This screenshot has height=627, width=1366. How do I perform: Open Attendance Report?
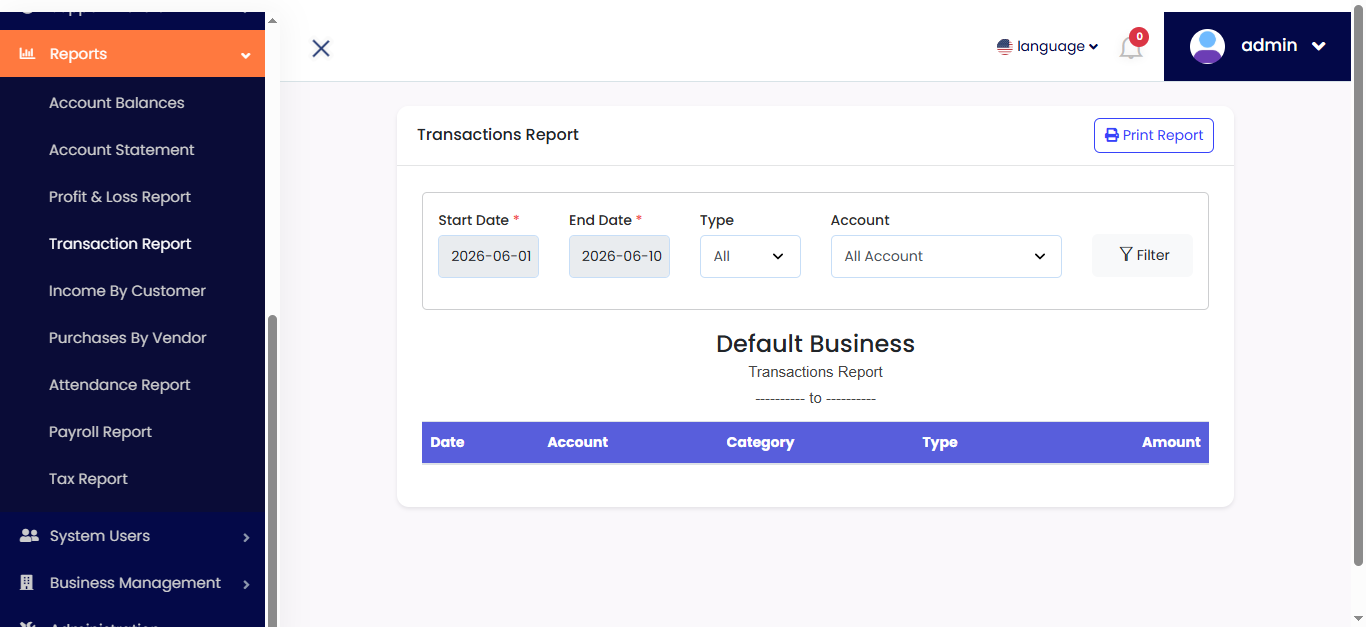[119, 384]
